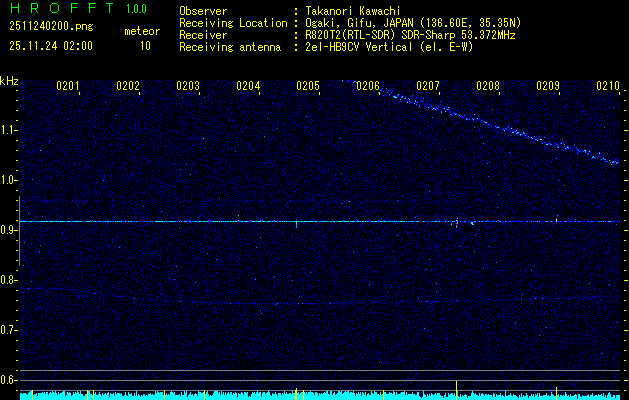Click the 0.6 kHz axis label

8,380
